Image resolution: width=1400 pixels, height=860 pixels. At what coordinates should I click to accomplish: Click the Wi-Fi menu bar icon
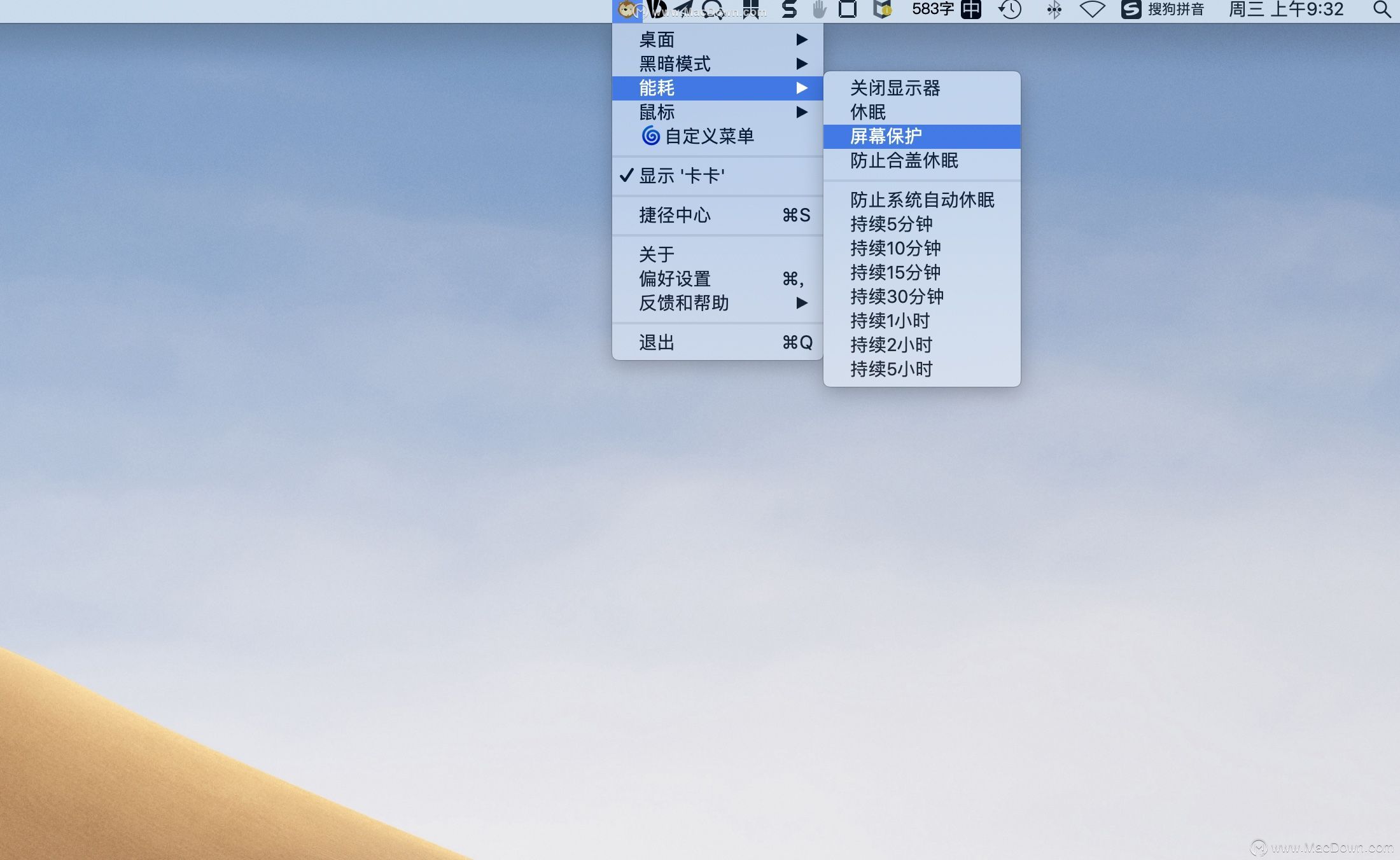coord(1093,9)
